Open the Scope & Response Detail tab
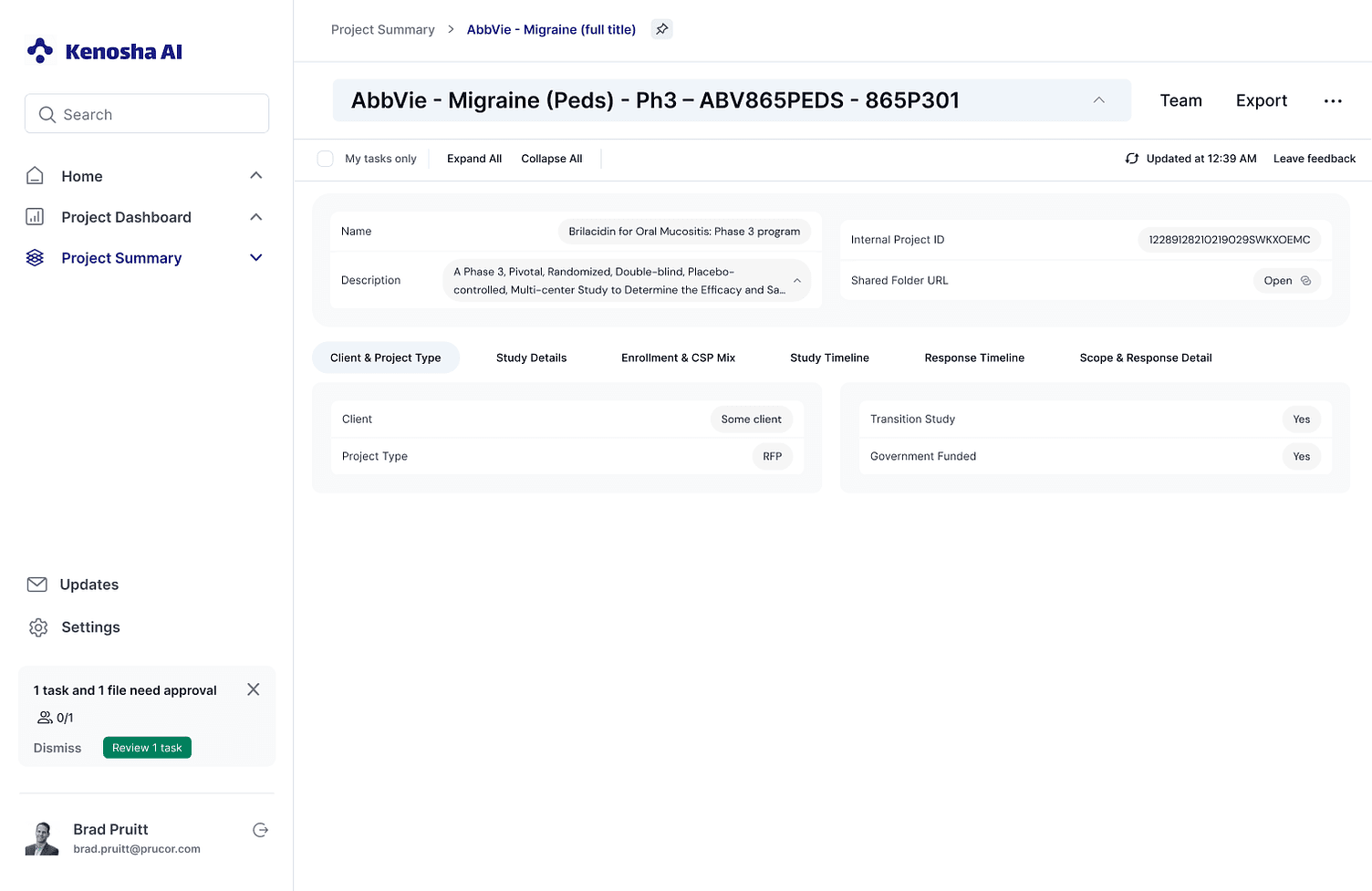1372x891 pixels. pyautogui.click(x=1146, y=357)
